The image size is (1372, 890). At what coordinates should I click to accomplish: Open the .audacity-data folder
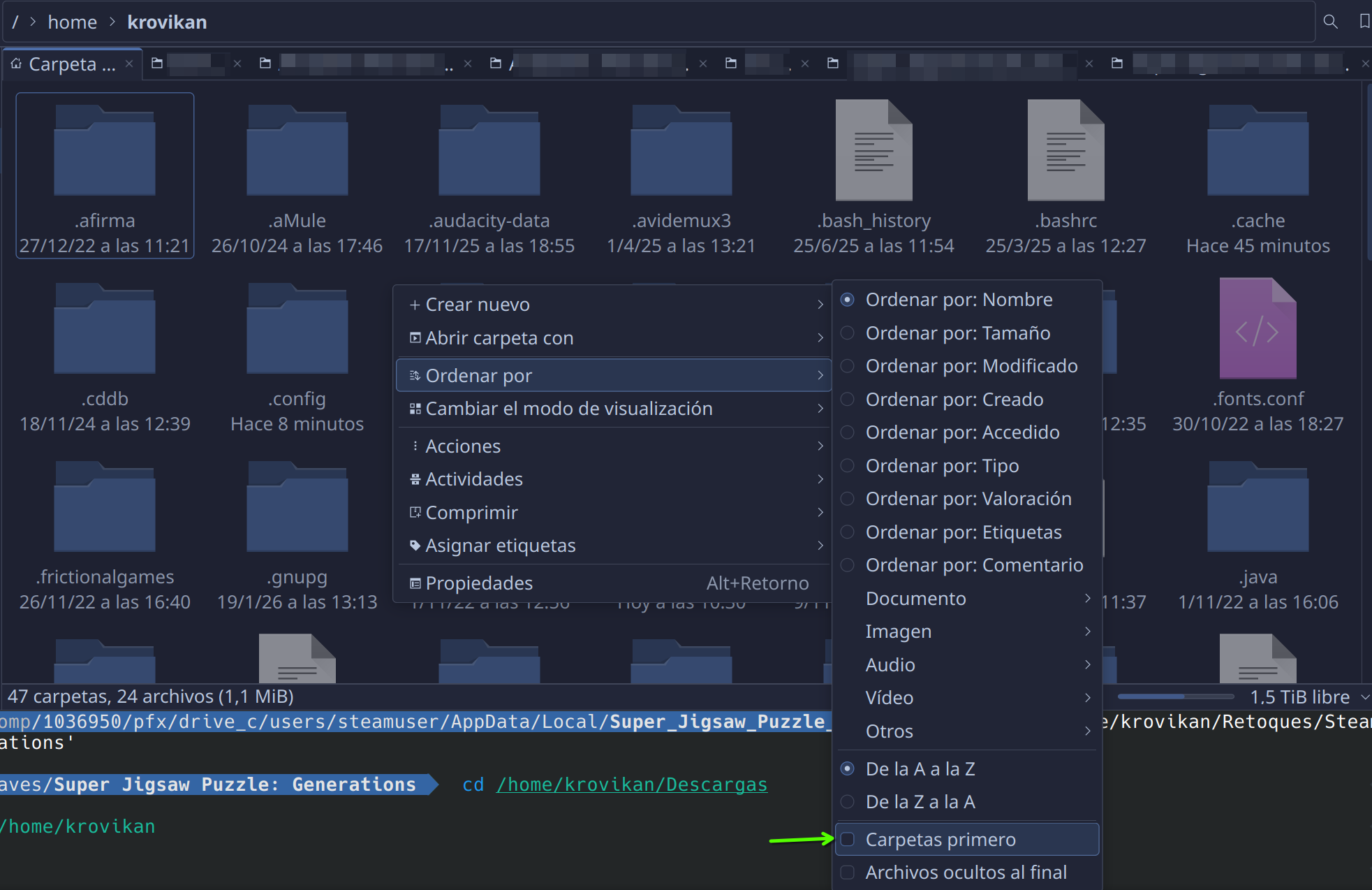click(489, 152)
